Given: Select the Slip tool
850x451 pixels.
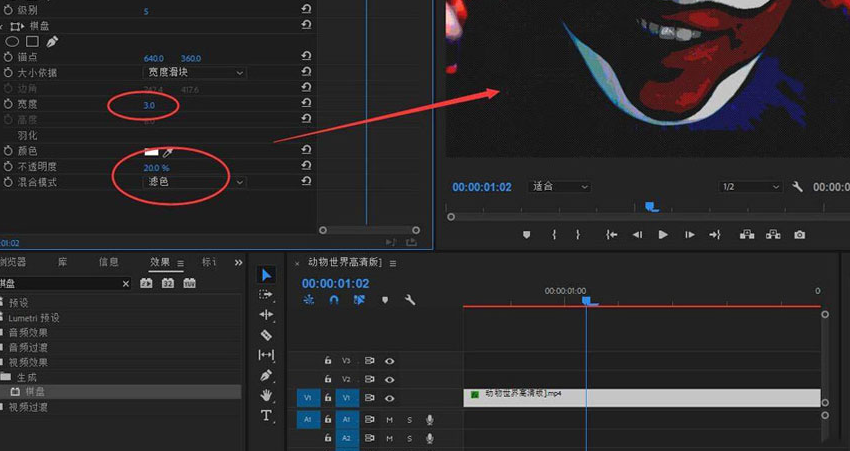Looking at the screenshot, I should coord(266,355).
